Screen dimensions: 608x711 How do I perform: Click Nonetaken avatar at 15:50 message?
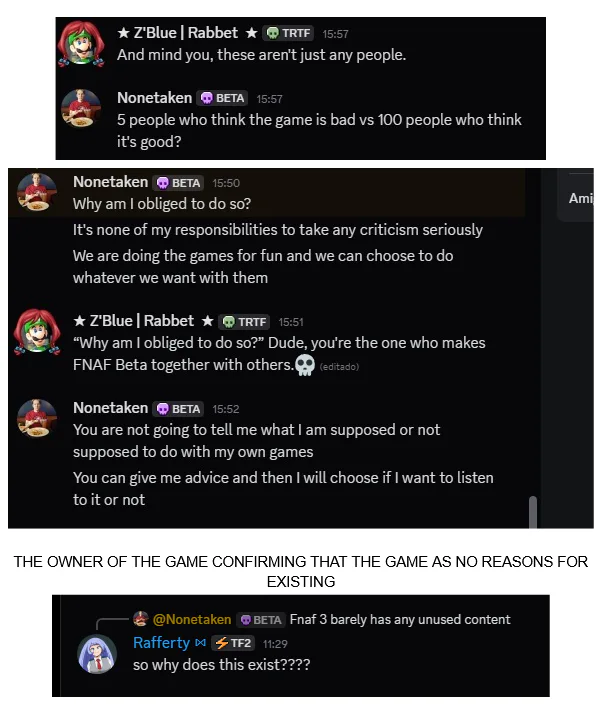(x=37, y=192)
